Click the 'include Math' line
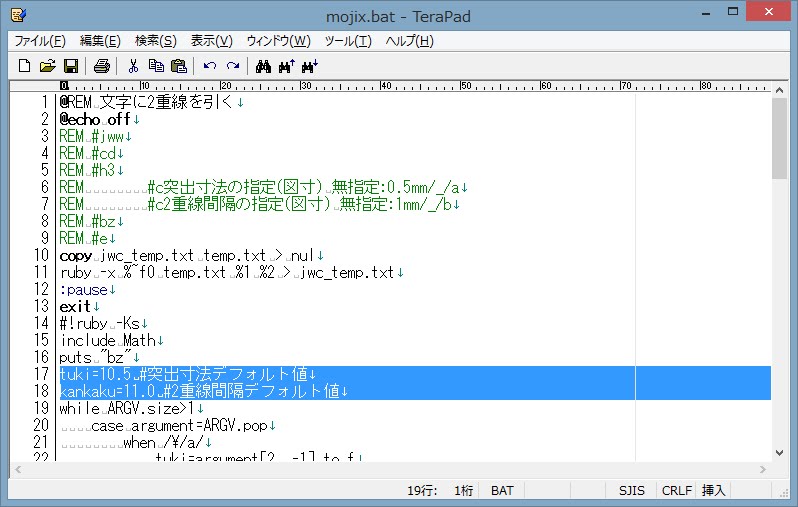 click(x=111, y=340)
